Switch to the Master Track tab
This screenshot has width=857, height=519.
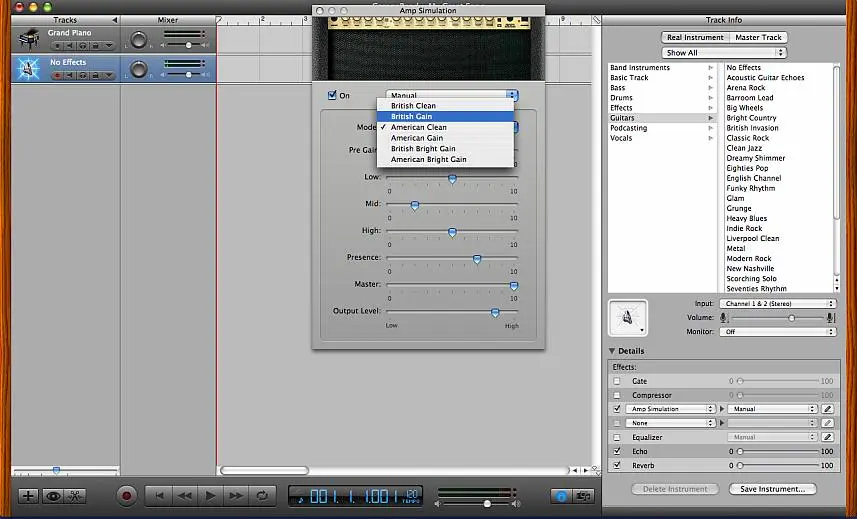coord(759,38)
